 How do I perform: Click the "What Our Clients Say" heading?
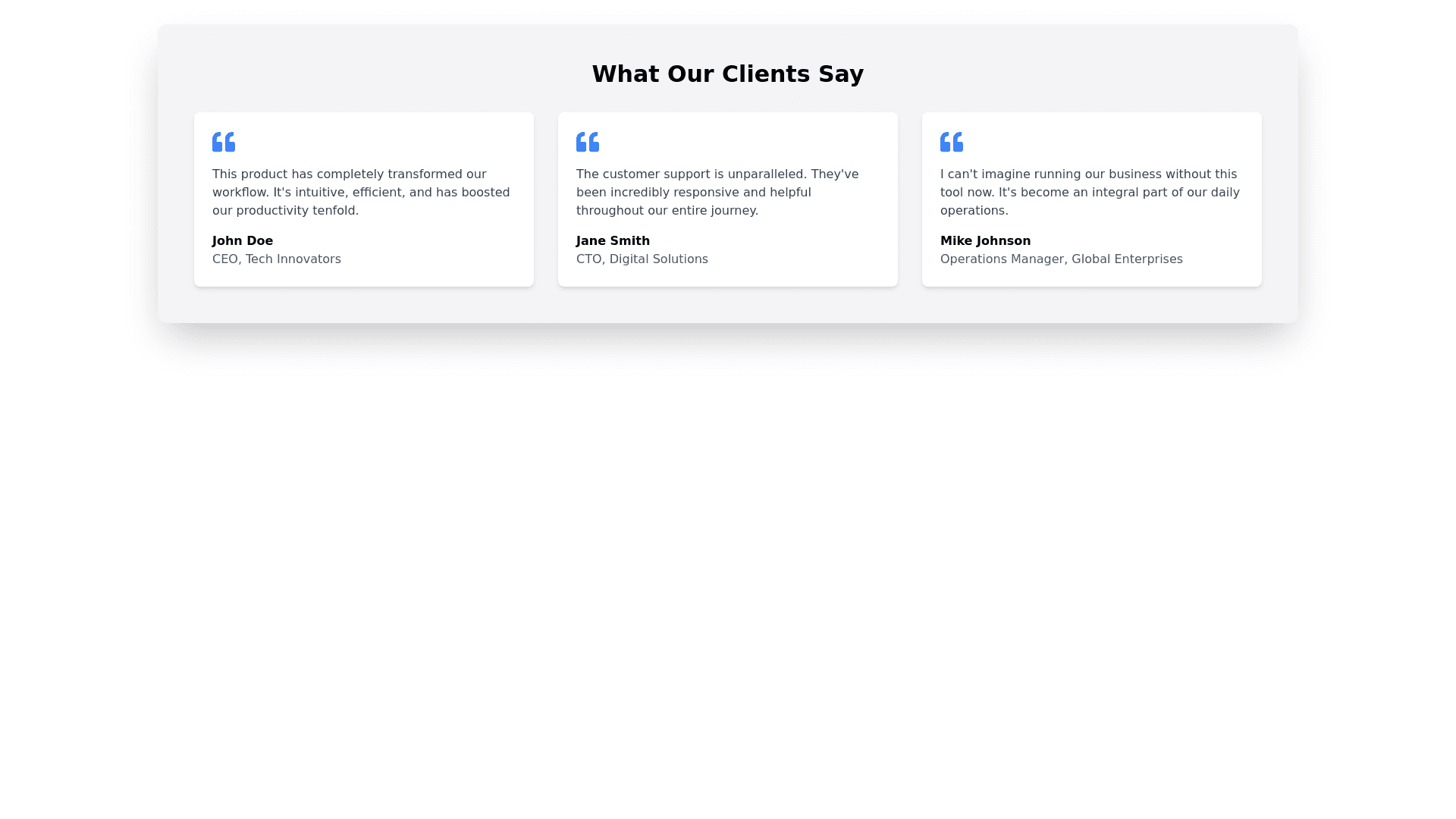[727, 74]
